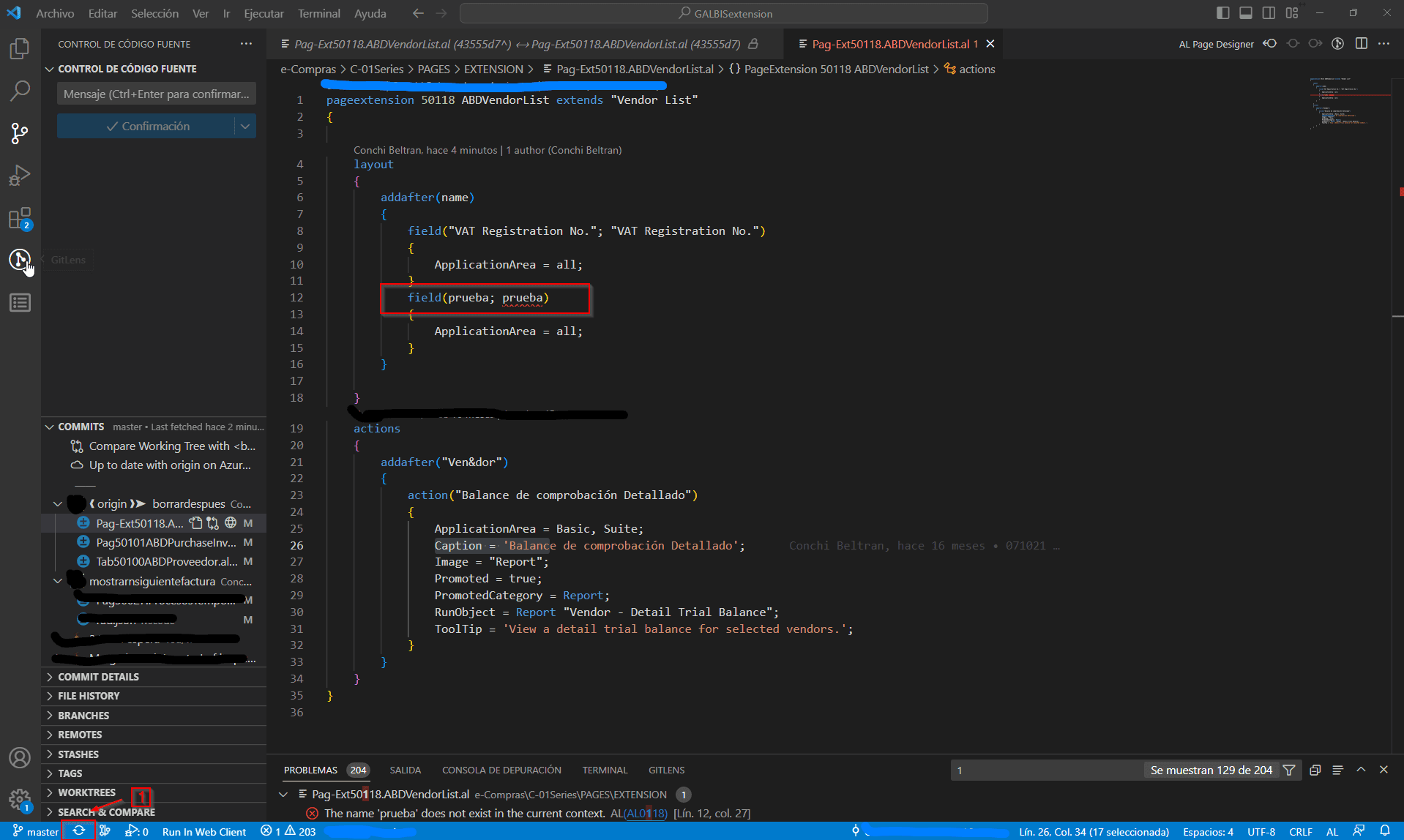Open the AL0118 error code link
Viewport: 1404px width, 840px height.
645,813
